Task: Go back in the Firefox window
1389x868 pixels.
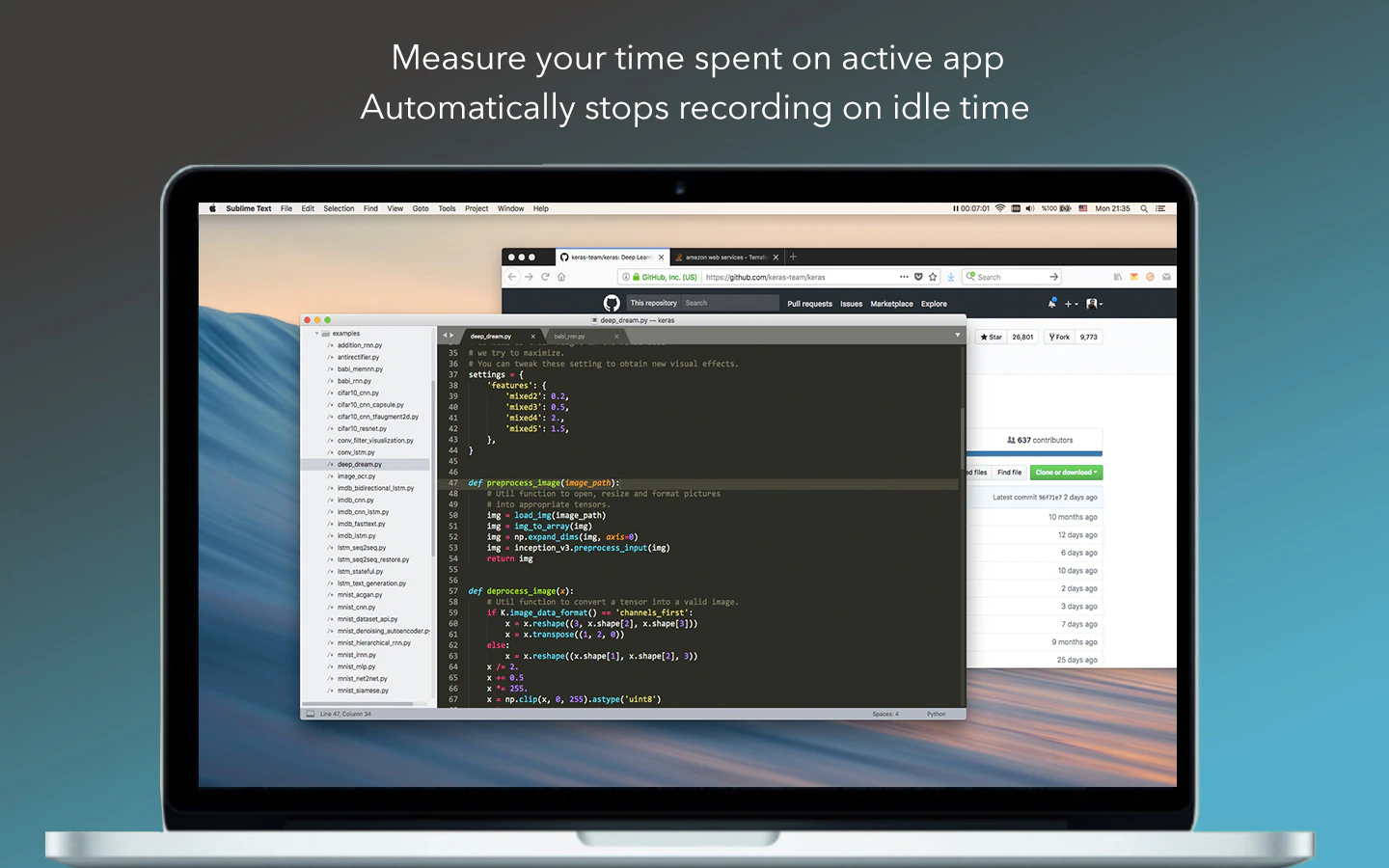Action: tap(512, 277)
